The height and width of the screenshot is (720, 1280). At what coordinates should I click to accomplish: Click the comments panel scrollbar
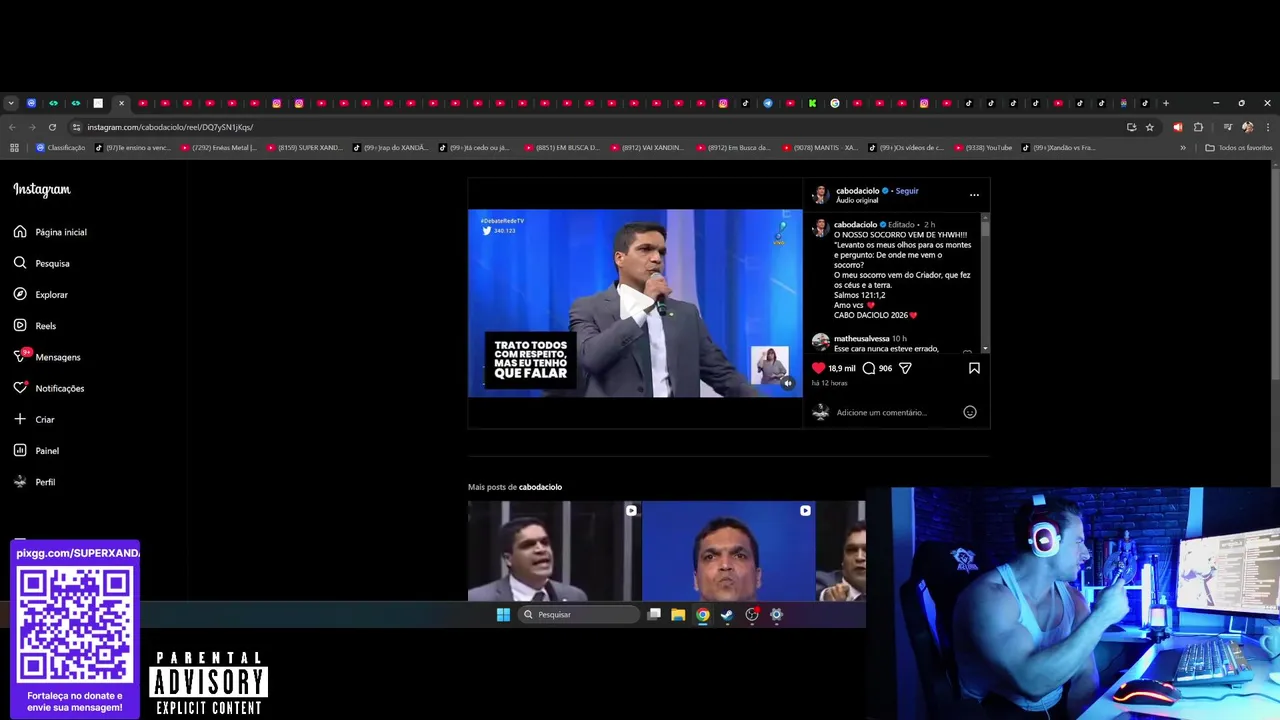tap(986, 229)
